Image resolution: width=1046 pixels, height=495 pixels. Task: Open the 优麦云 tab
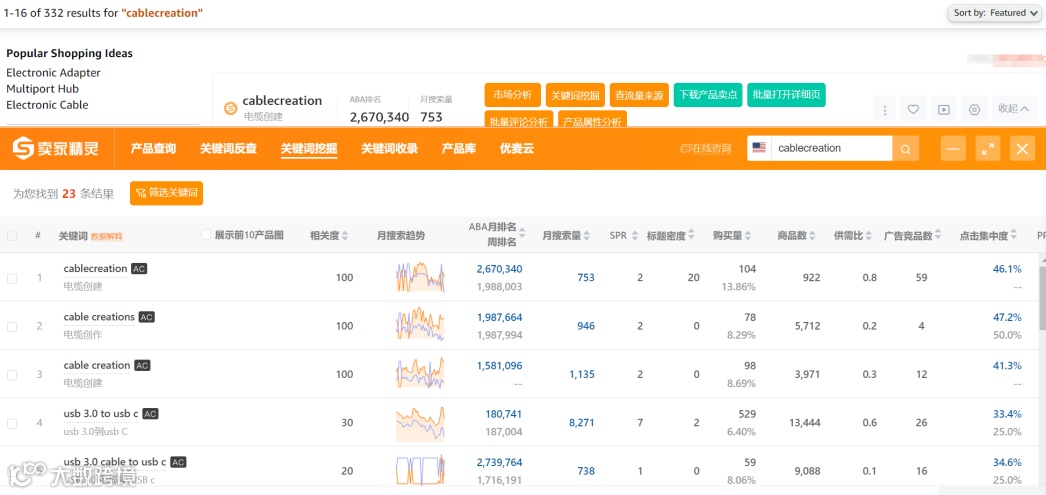click(517, 148)
